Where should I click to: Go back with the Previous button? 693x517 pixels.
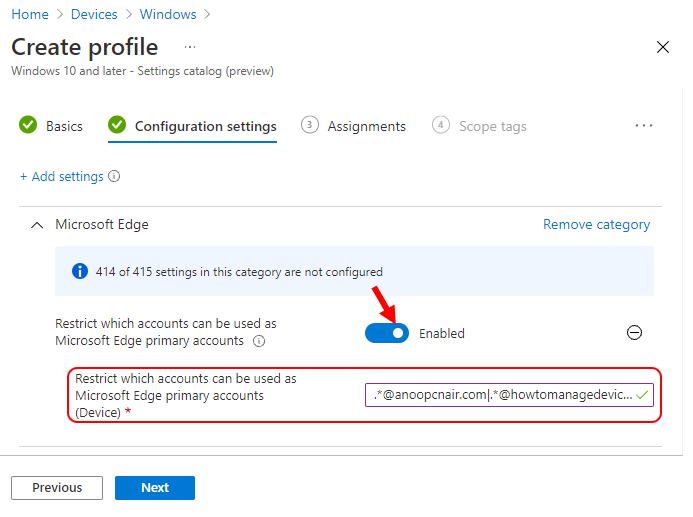pyautogui.click(x=57, y=488)
